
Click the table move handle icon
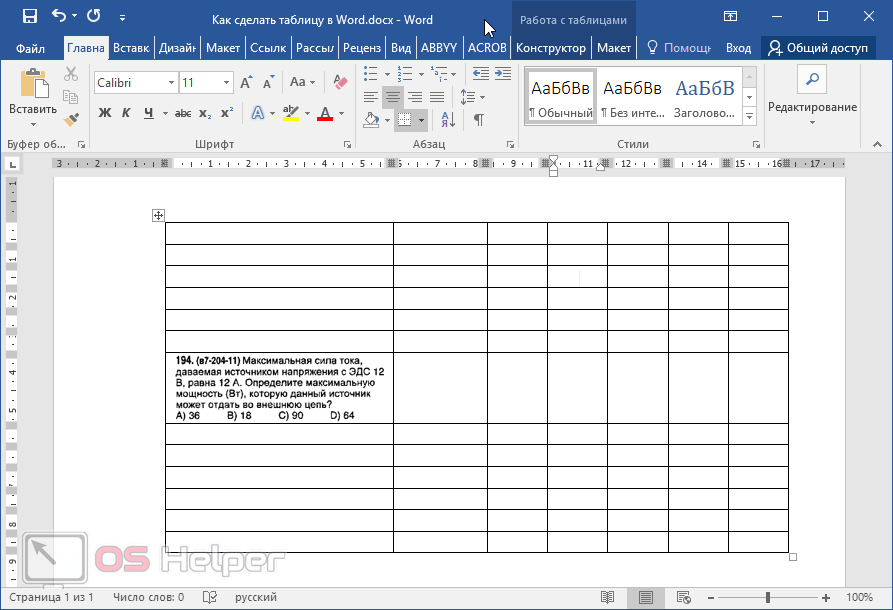[x=158, y=215]
